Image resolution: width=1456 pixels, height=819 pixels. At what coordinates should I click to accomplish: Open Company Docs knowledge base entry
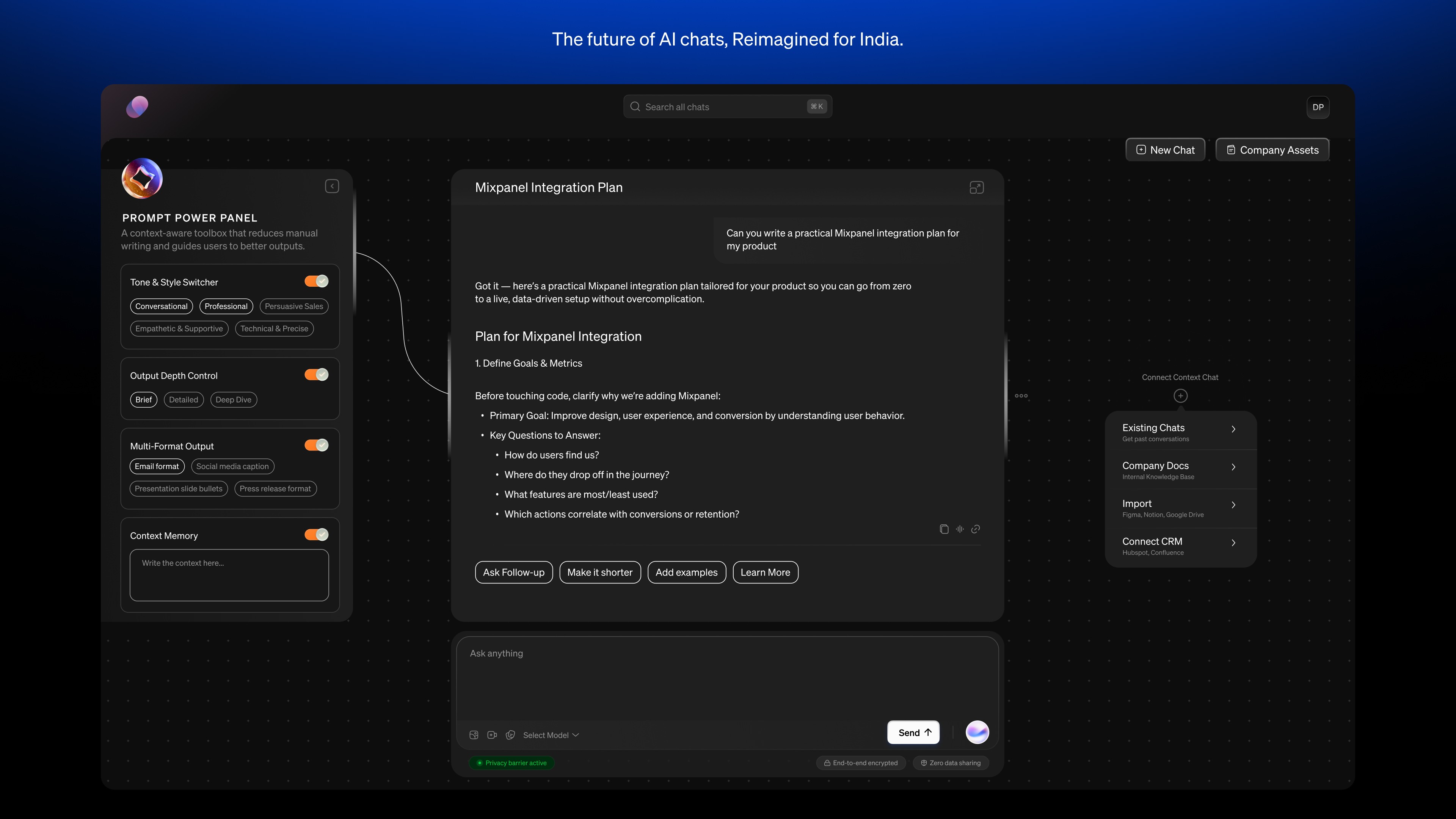pos(1180,470)
